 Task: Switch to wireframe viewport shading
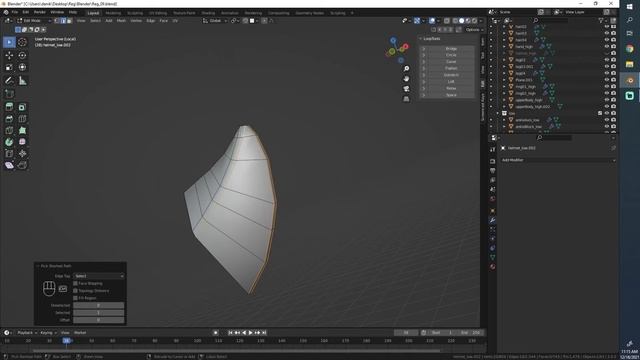pyautogui.click(x=455, y=20)
